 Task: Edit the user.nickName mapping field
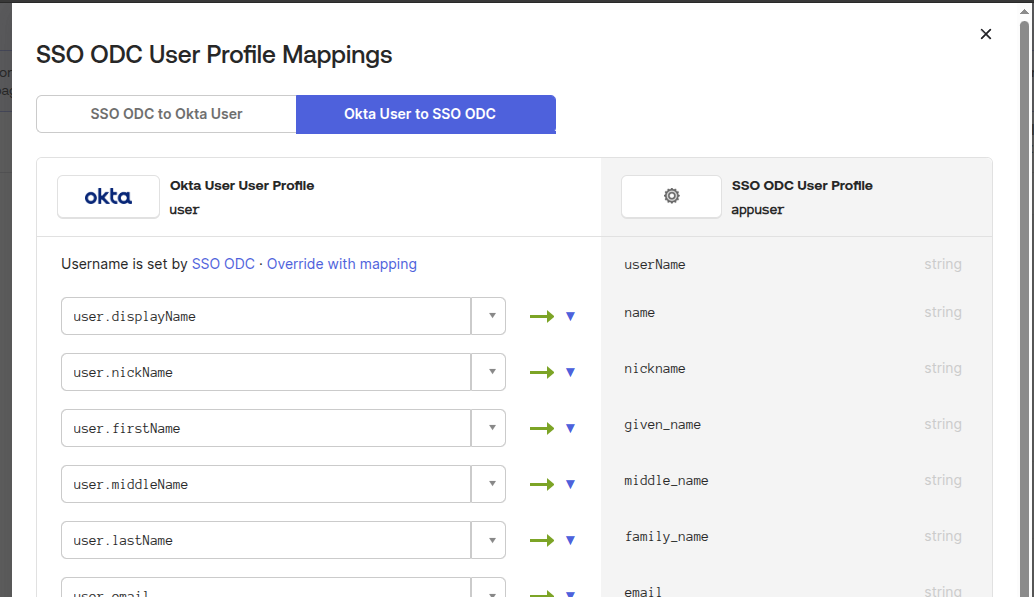266,372
